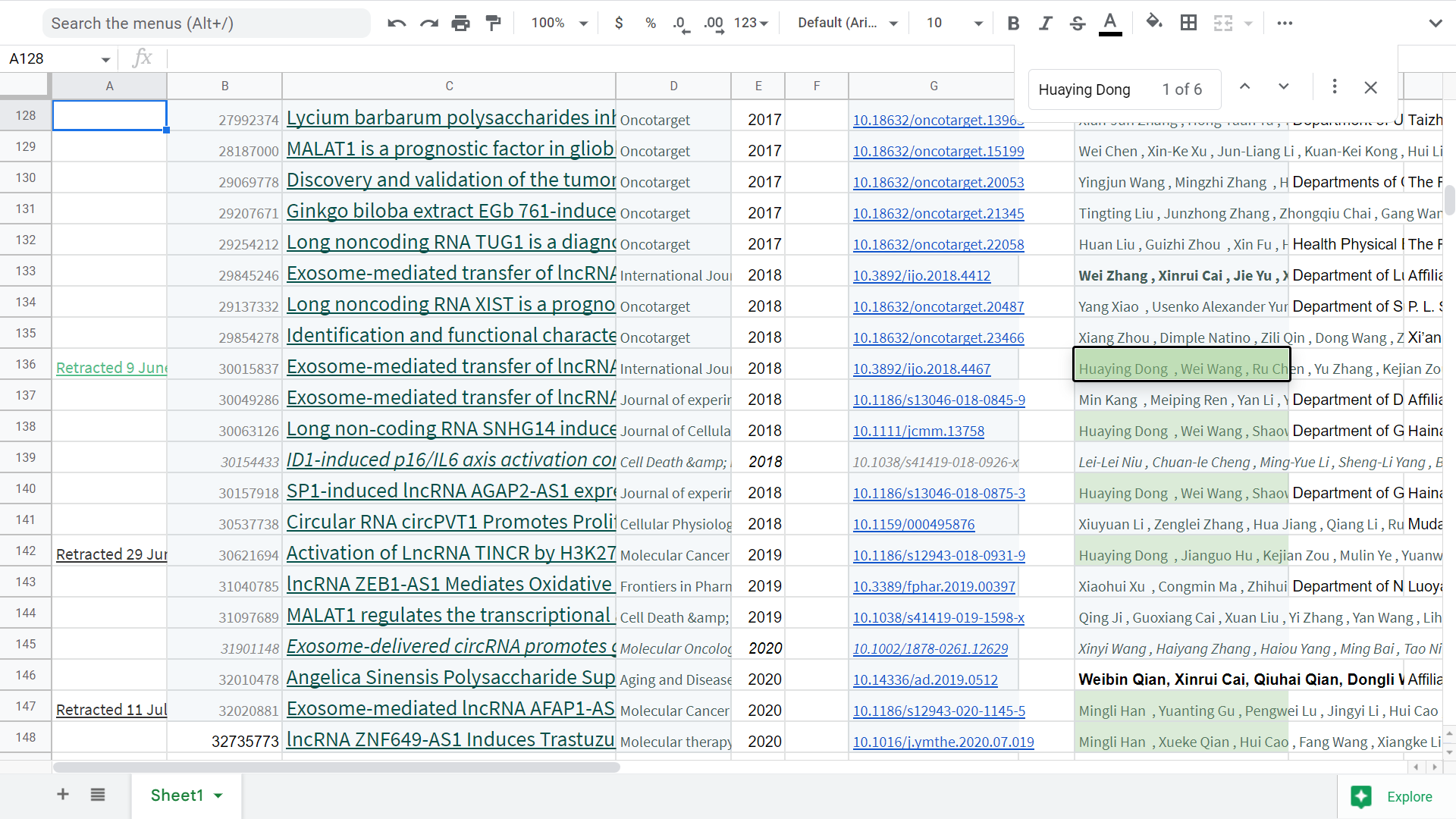This screenshot has height=819, width=1456.
Task: Open the All sheets list icon
Action: coord(98,795)
